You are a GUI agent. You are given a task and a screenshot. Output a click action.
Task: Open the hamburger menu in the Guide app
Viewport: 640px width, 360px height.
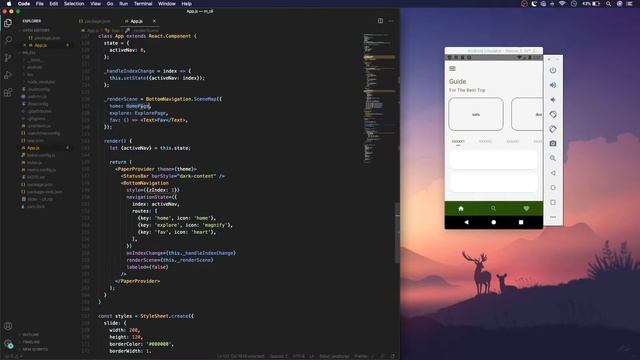(x=452, y=68)
